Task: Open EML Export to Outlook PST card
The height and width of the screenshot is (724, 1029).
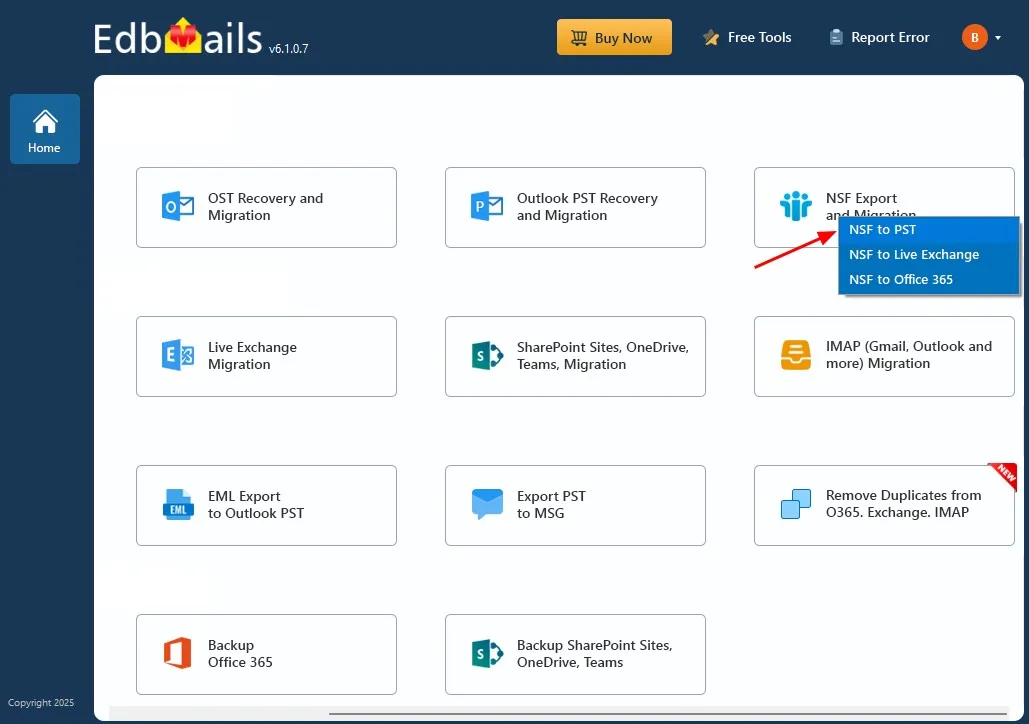Action: pos(266,505)
